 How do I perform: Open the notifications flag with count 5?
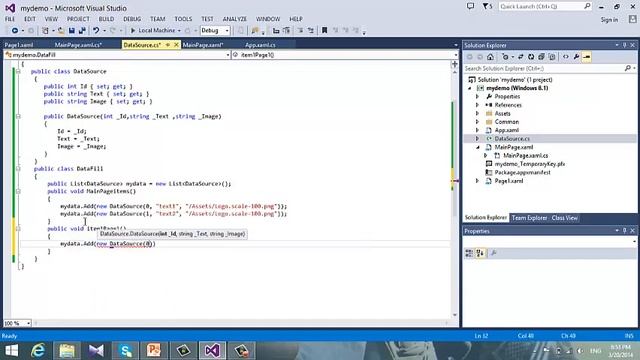point(487,7)
